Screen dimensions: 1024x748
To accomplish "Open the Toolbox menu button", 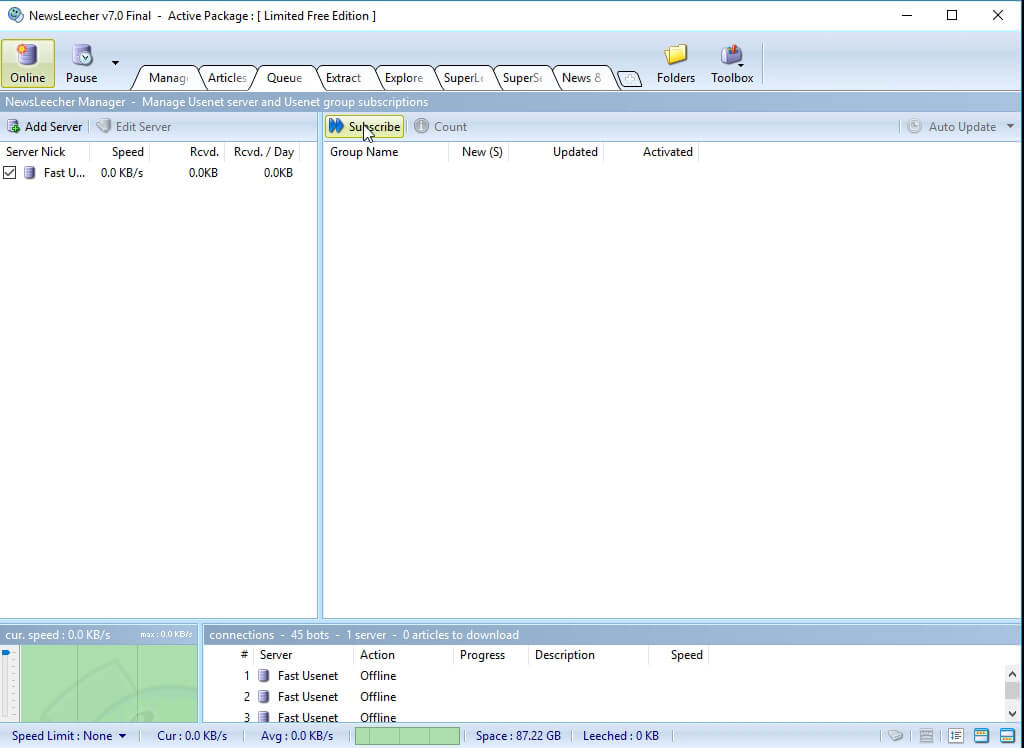I will point(732,63).
